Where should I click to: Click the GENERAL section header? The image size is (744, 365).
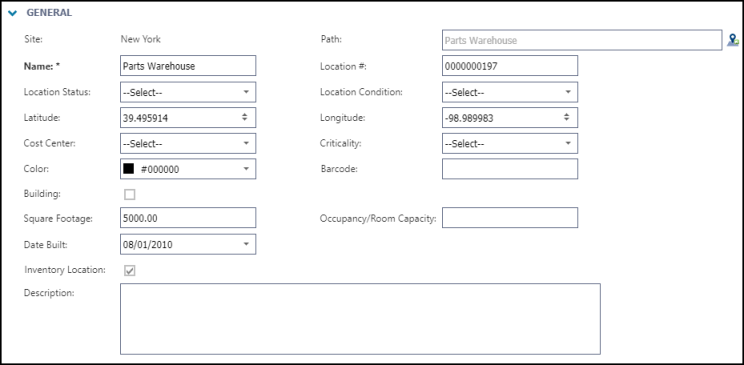(x=49, y=13)
